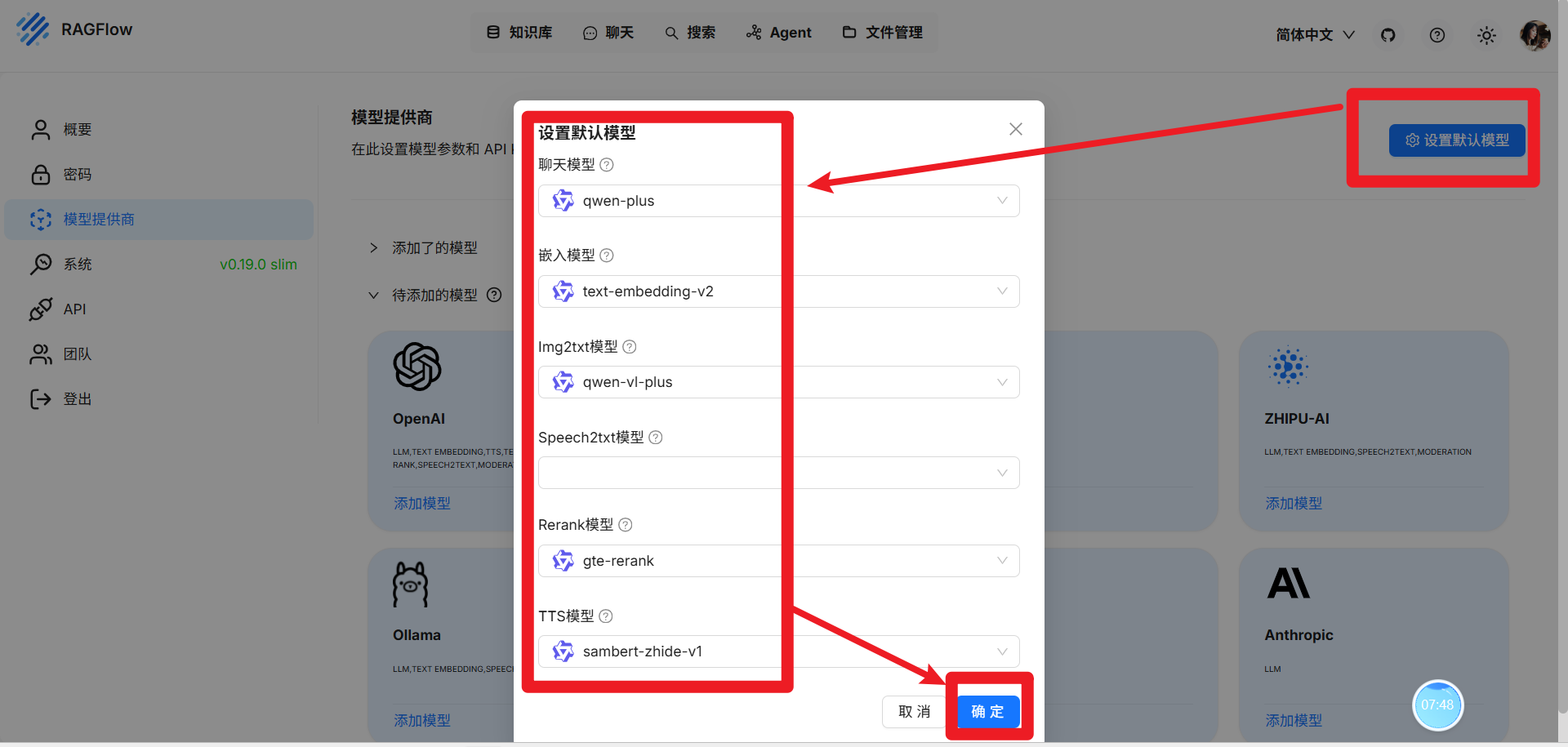Click the ZHIPU-AI provider logo
This screenshot has height=747, width=1568.
[1289, 366]
